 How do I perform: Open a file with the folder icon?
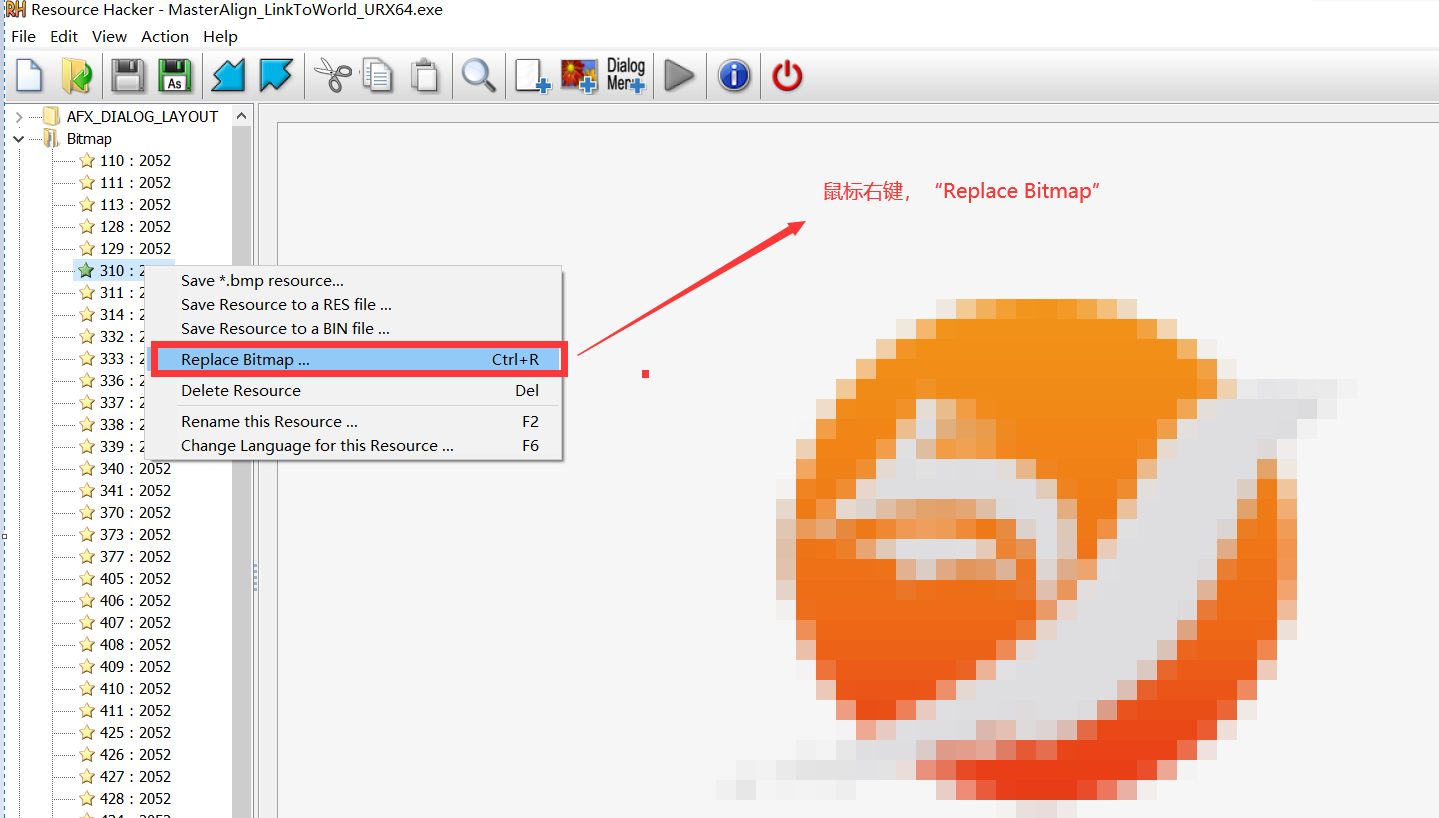tap(77, 76)
